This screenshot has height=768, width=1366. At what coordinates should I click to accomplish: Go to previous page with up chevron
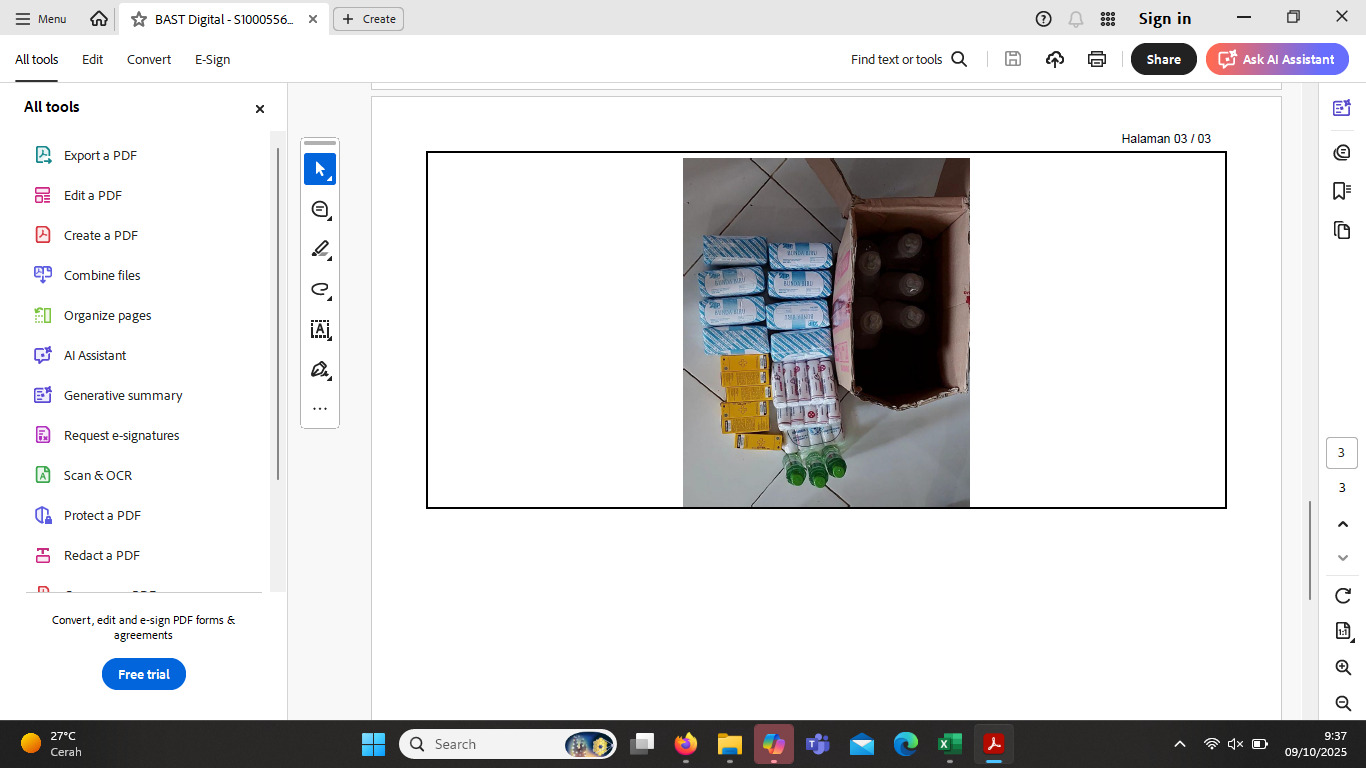[1342, 524]
